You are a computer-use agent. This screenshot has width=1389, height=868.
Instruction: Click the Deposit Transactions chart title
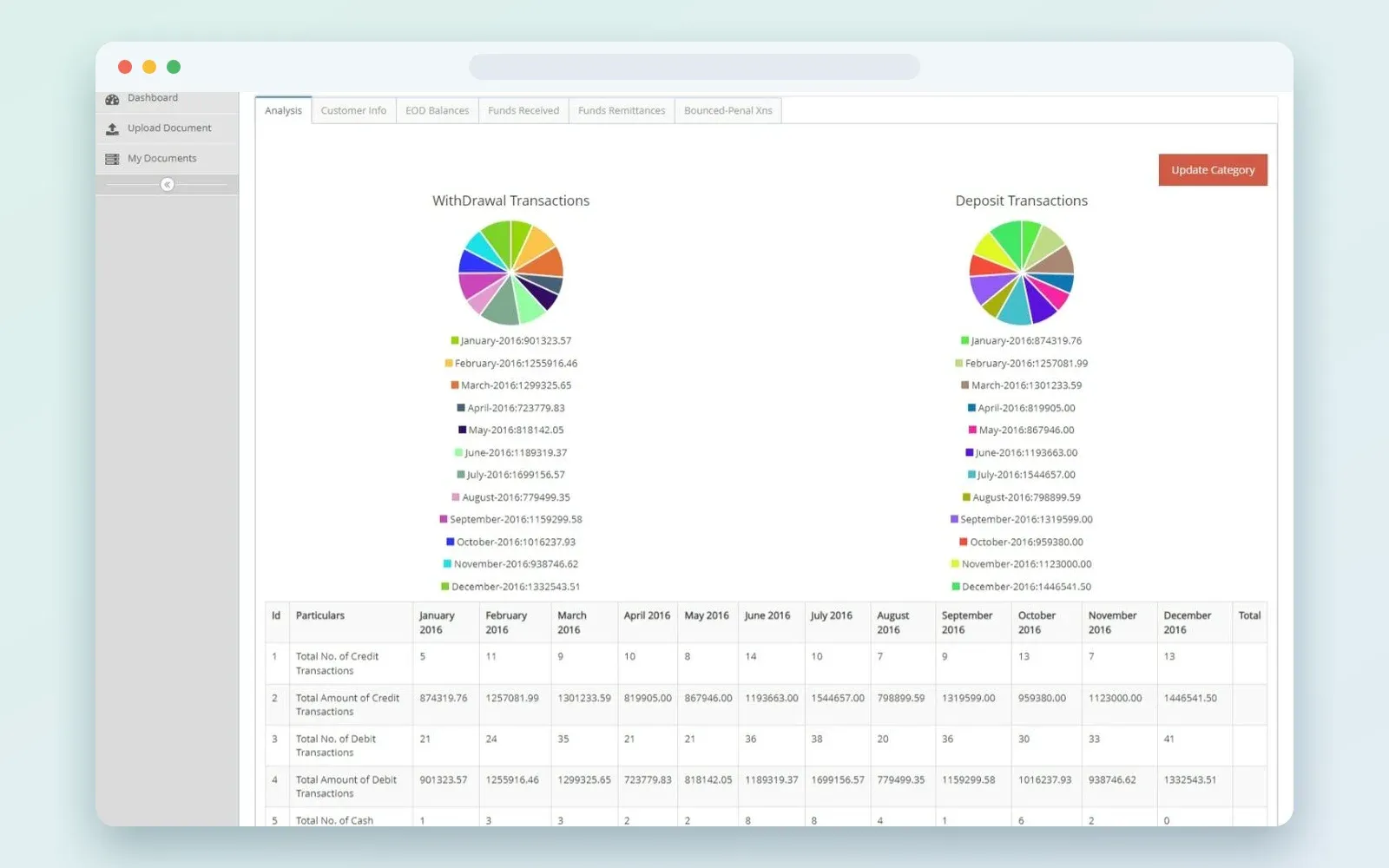point(1022,201)
